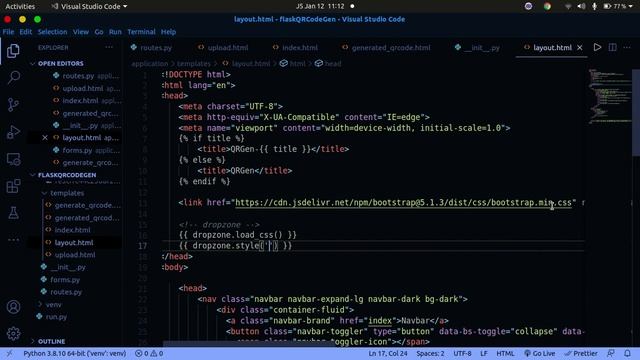Open the Manage gear settings icon
The height and width of the screenshot is (360, 640).
click(13, 333)
